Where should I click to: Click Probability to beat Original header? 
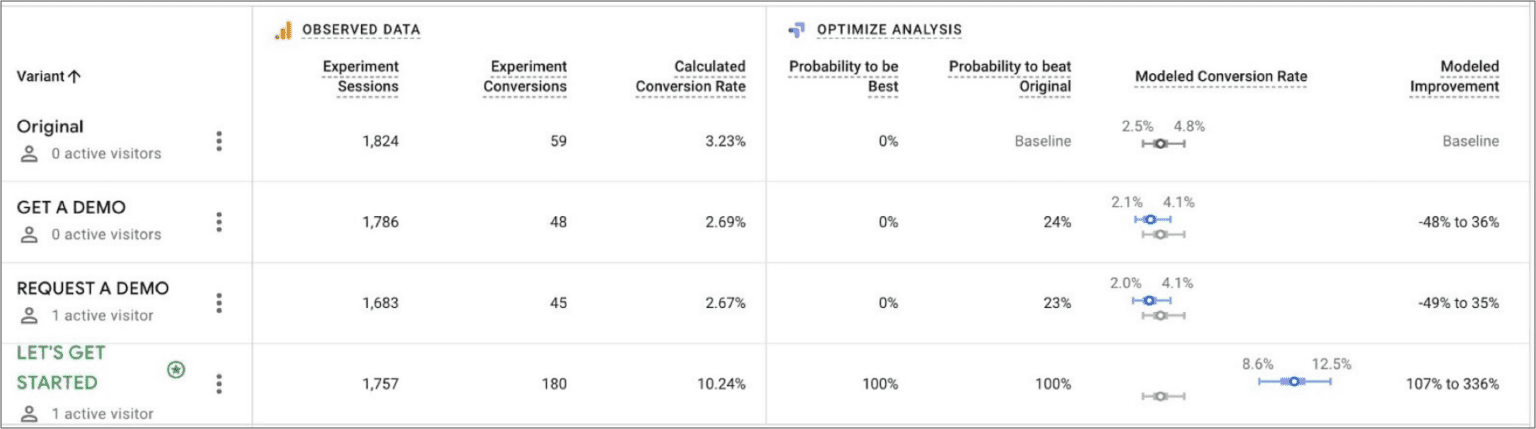[1009, 76]
